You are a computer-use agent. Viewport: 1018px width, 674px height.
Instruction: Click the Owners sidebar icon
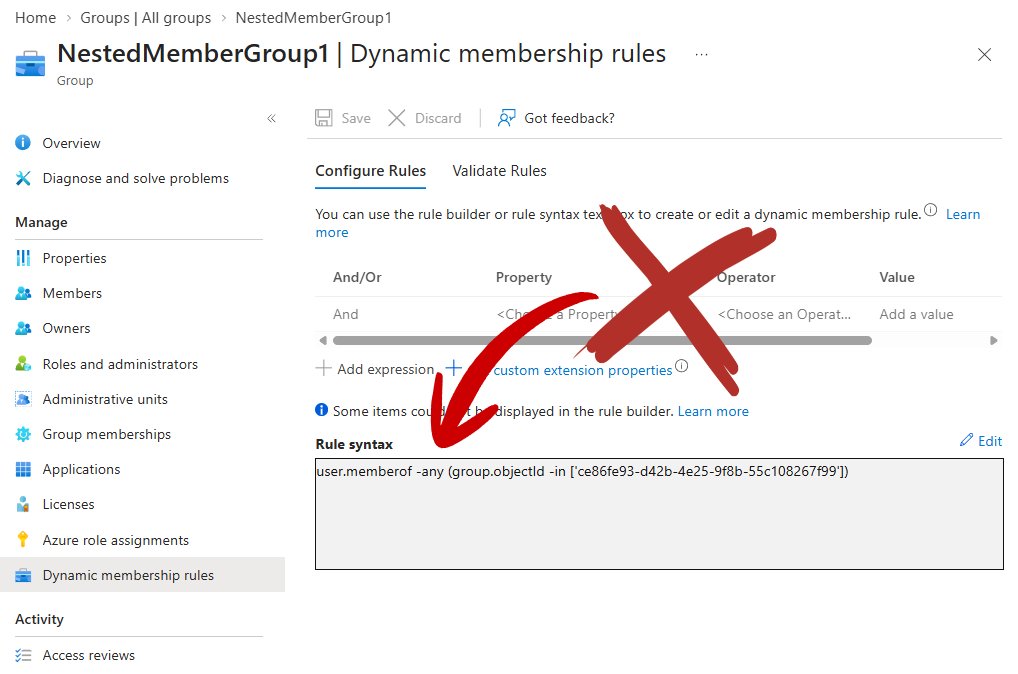pyautogui.click(x=23, y=328)
